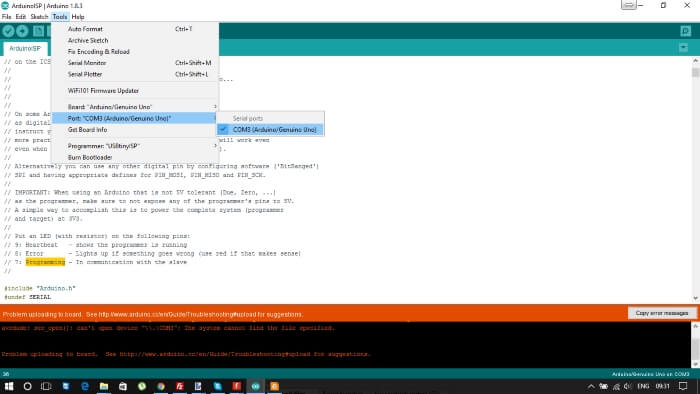700x394 pixels.
Task: Open File Explorer from the taskbar
Action: (x=104, y=386)
